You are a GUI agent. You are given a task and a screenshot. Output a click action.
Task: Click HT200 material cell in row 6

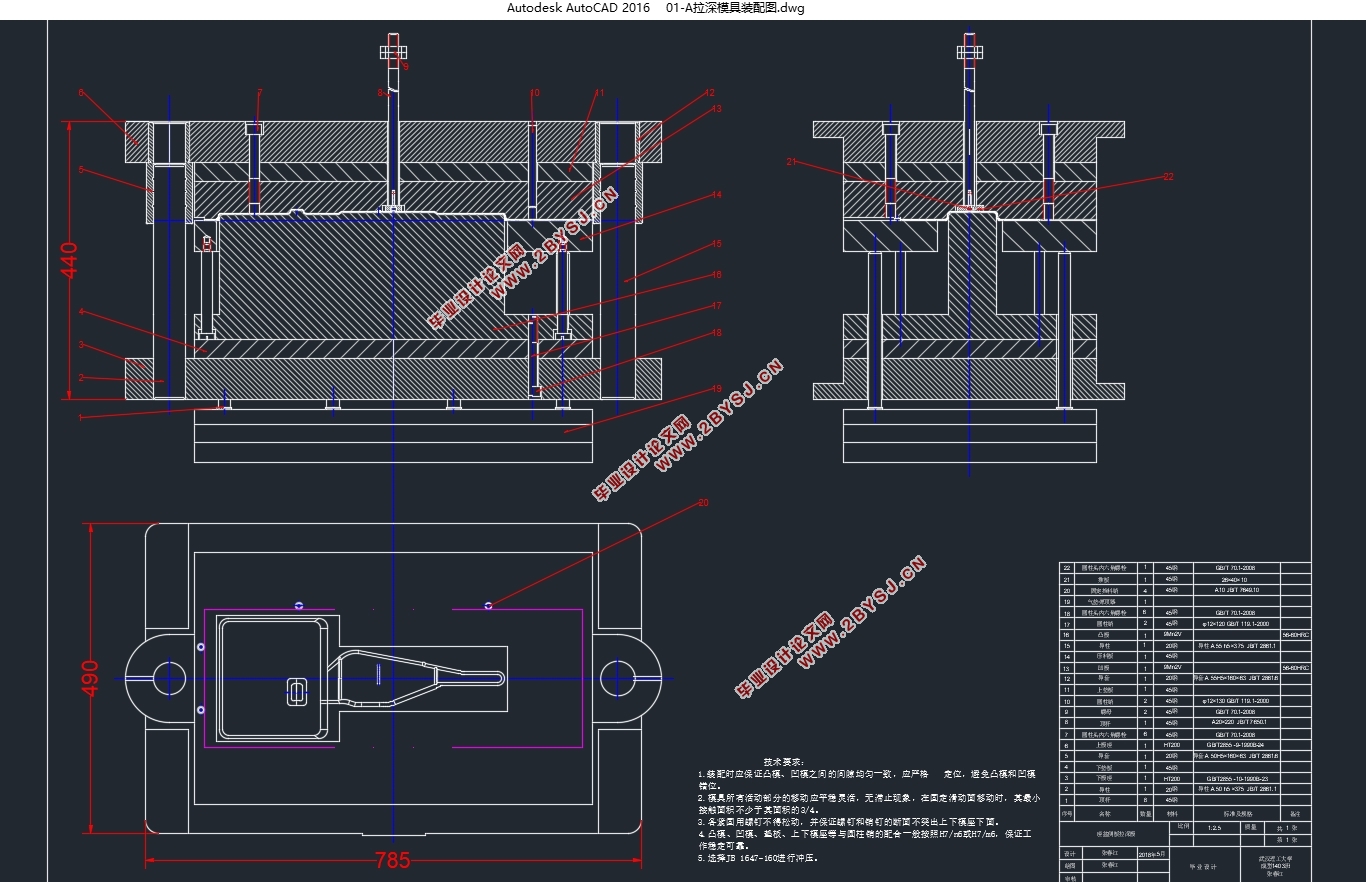click(1172, 745)
